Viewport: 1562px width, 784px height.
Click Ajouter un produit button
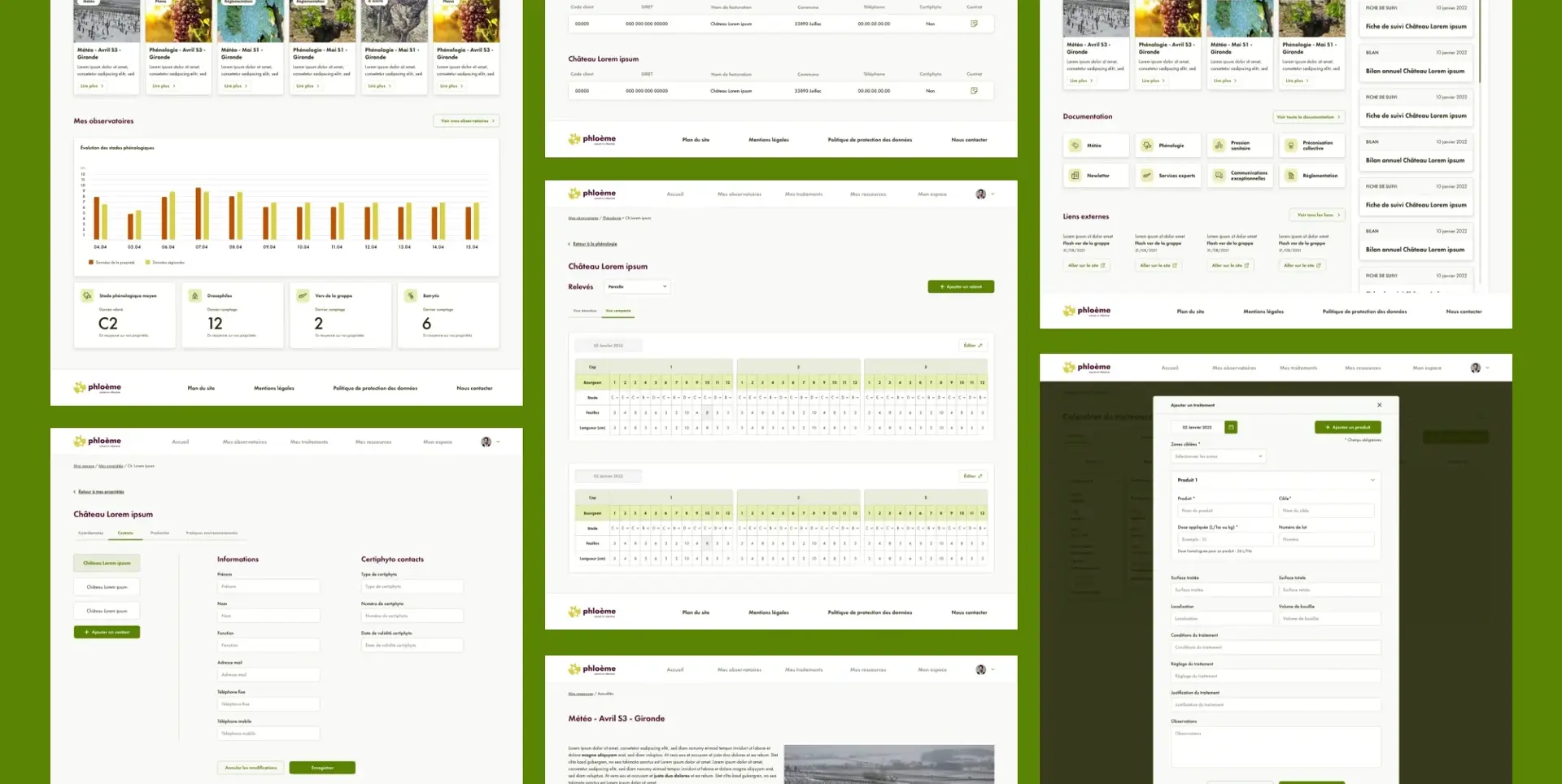point(1347,427)
